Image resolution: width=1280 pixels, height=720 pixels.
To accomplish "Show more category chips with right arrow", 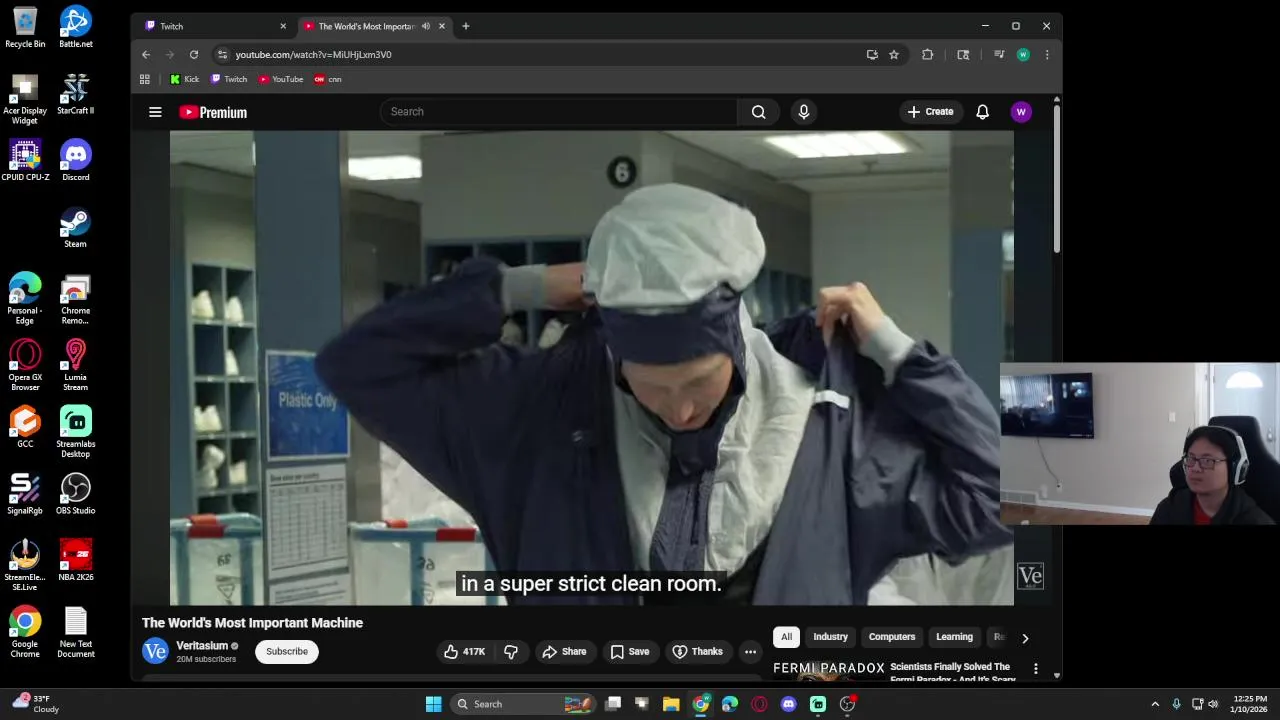I will [1025, 638].
